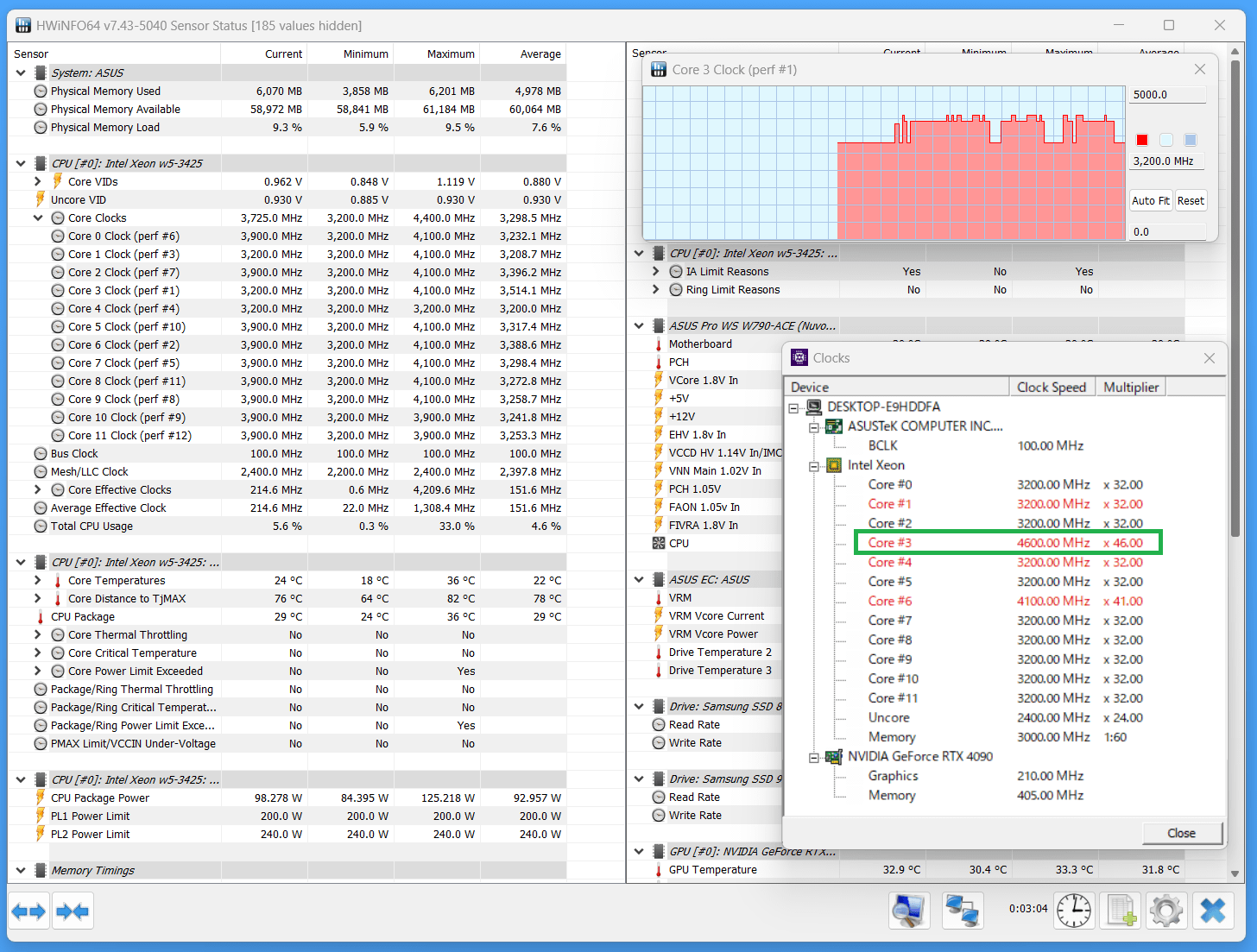Click the Core 0 Clock sensor icon
Viewport: 1257px width, 952px height.
pyautogui.click(x=58, y=236)
